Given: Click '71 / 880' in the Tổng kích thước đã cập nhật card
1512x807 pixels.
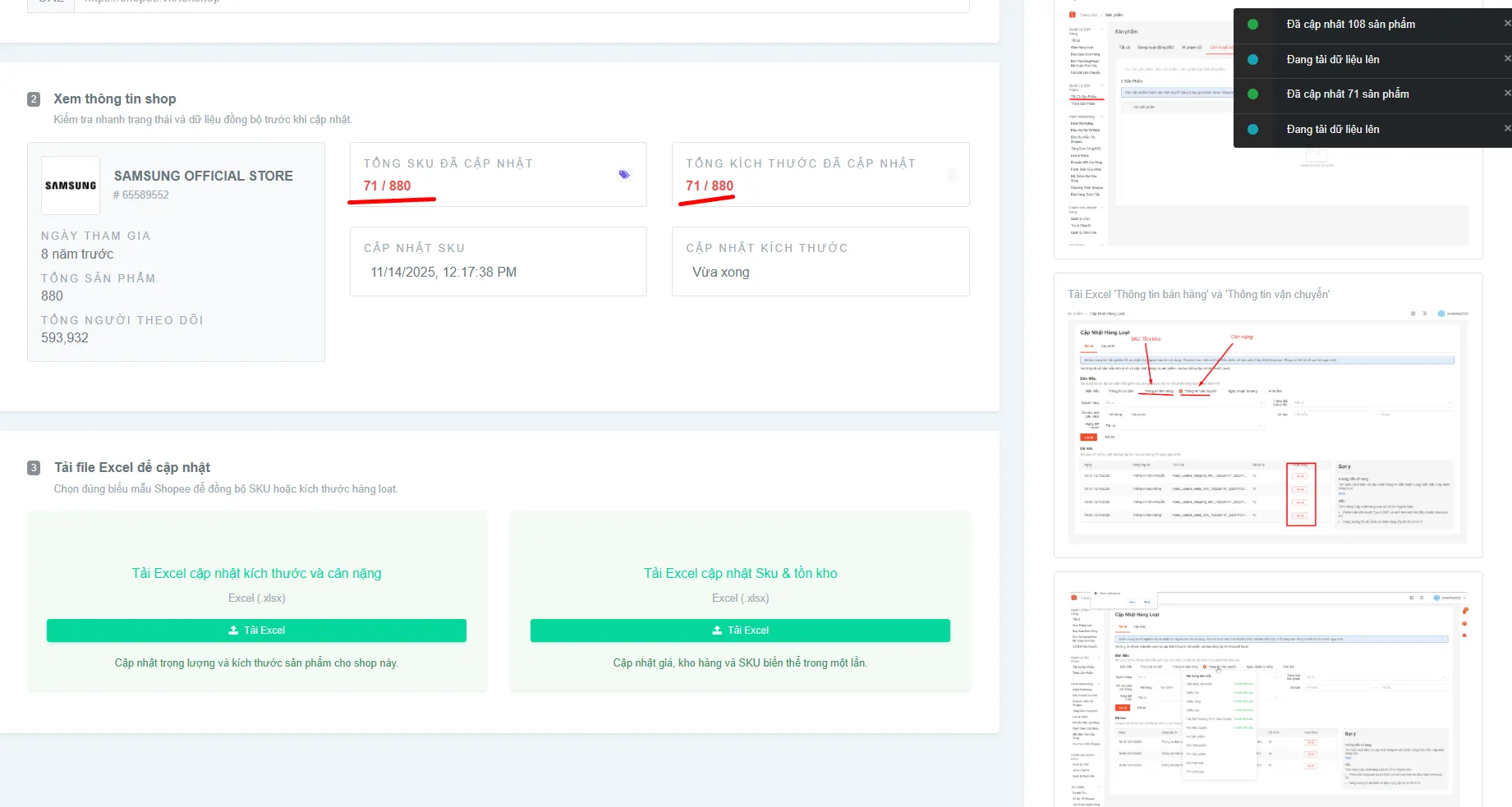Looking at the screenshot, I should pos(710,186).
